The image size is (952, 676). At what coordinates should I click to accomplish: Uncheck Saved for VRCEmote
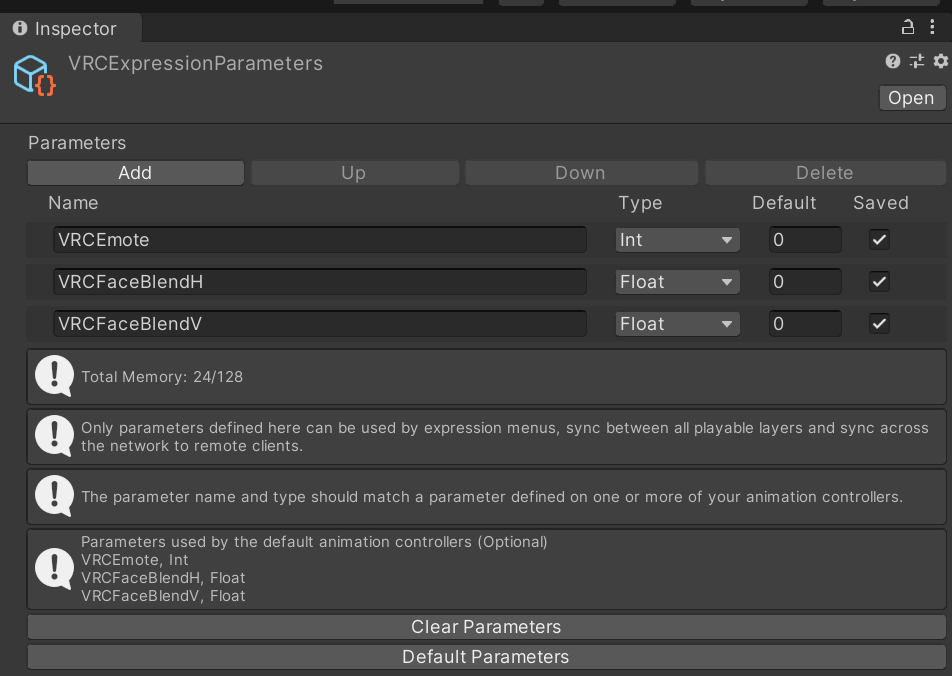pos(879,239)
